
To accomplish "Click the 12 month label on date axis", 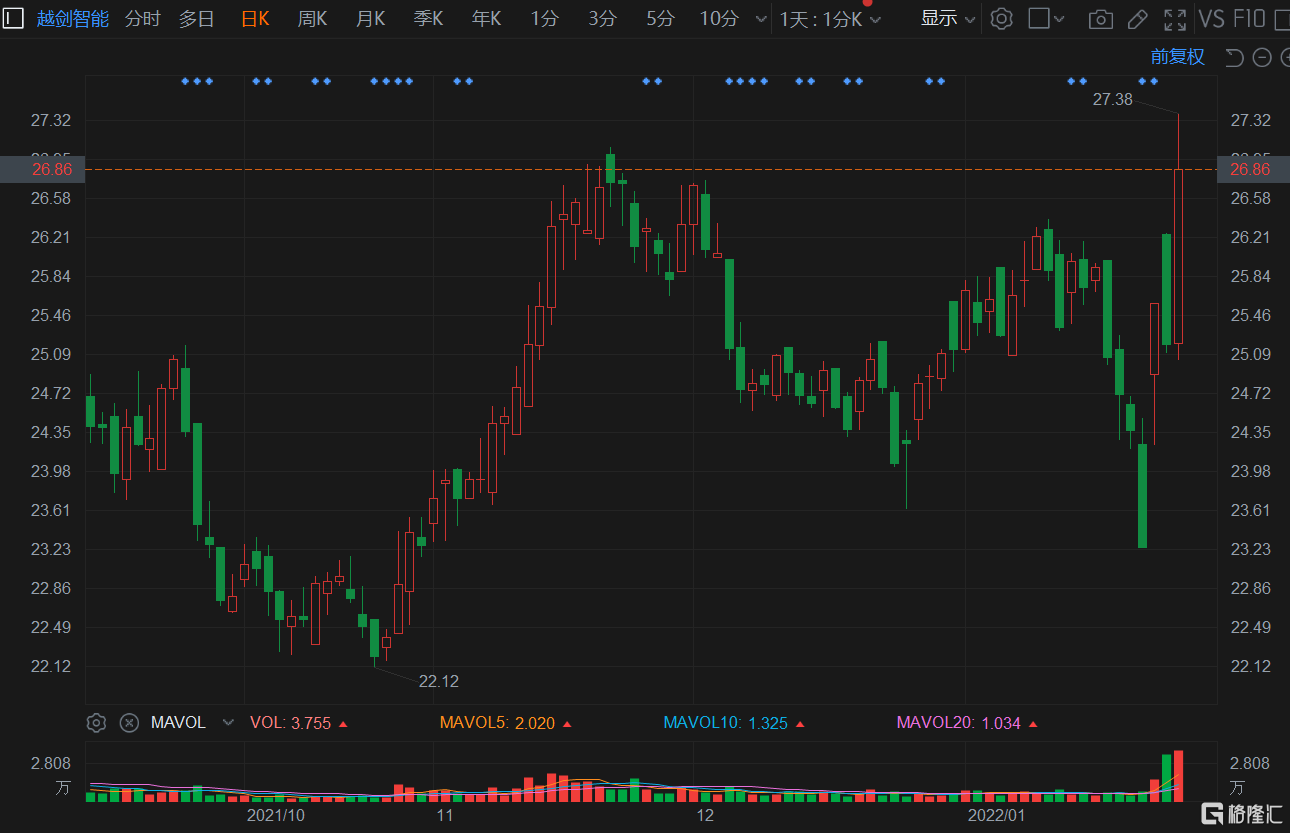I will pyautogui.click(x=705, y=816).
